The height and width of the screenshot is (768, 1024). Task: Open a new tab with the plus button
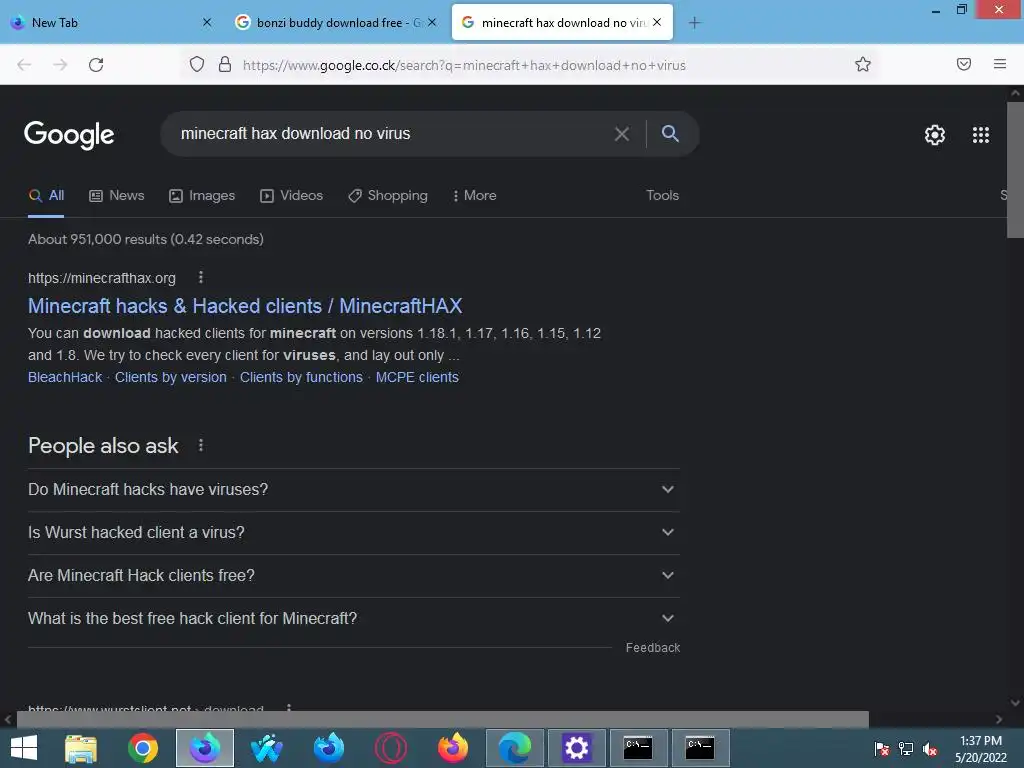[x=694, y=23]
